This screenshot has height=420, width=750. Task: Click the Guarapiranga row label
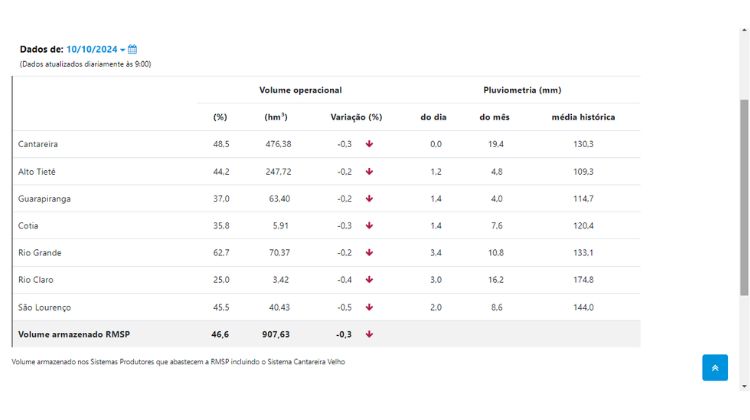click(x=44, y=198)
